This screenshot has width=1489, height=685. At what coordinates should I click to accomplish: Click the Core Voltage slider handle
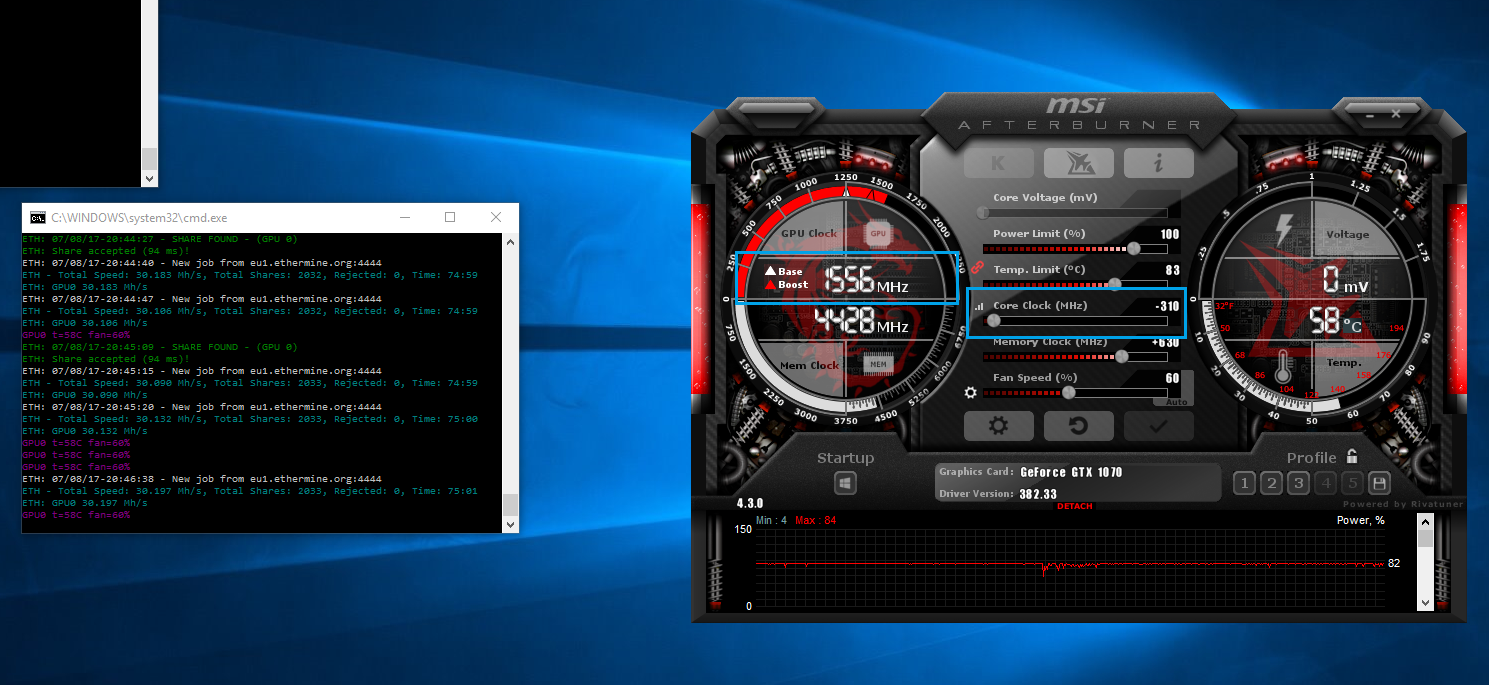(983, 212)
